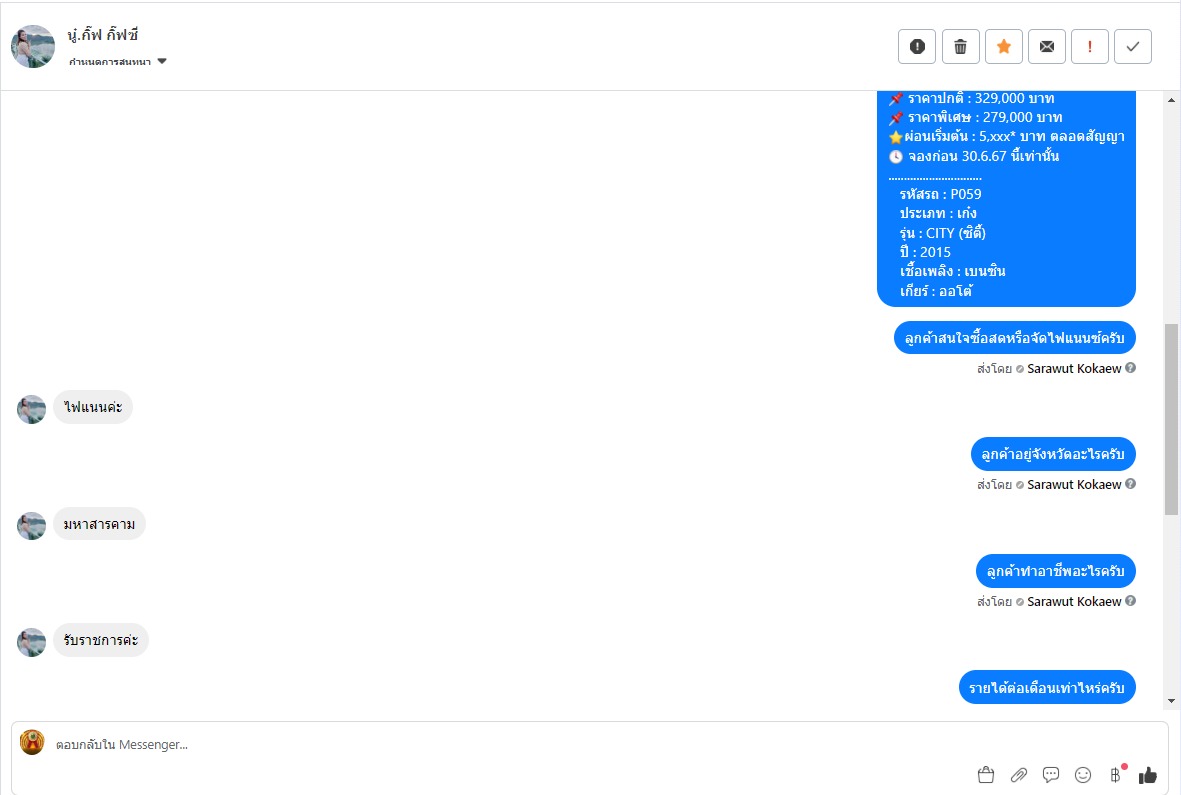The image size is (1181, 795).
Task: Click the scroll up arrow of the chat
Action: click(1171, 99)
